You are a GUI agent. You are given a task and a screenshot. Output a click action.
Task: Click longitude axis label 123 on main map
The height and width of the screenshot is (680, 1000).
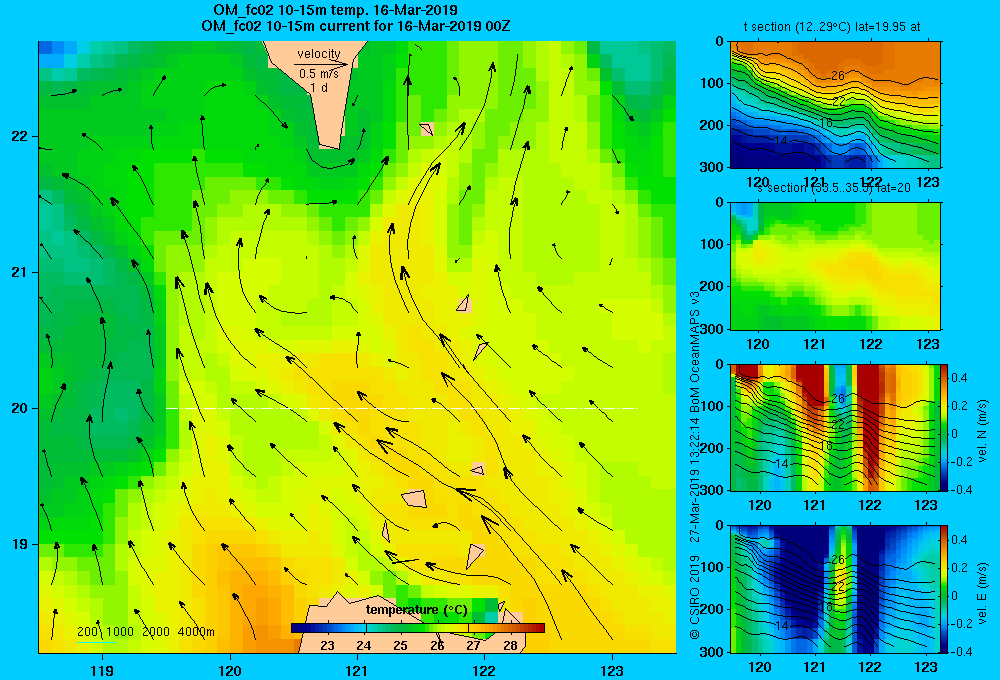(612, 670)
